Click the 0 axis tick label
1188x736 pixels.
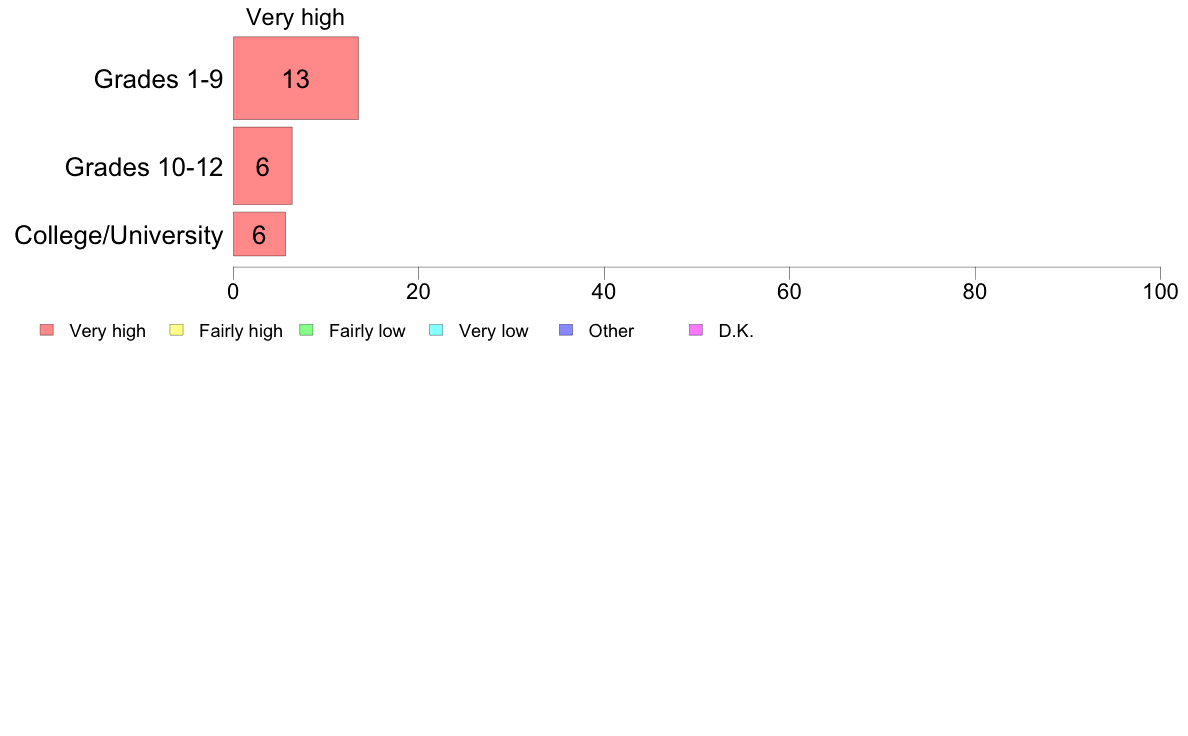pos(233,292)
